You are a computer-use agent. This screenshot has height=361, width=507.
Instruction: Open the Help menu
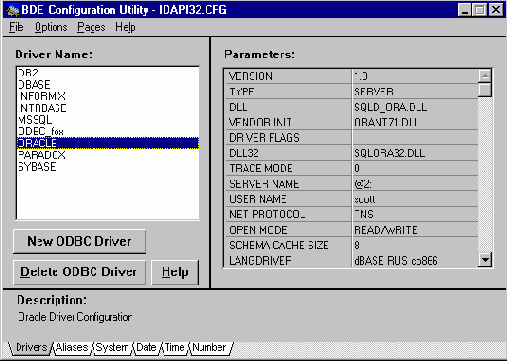tap(125, 27)
